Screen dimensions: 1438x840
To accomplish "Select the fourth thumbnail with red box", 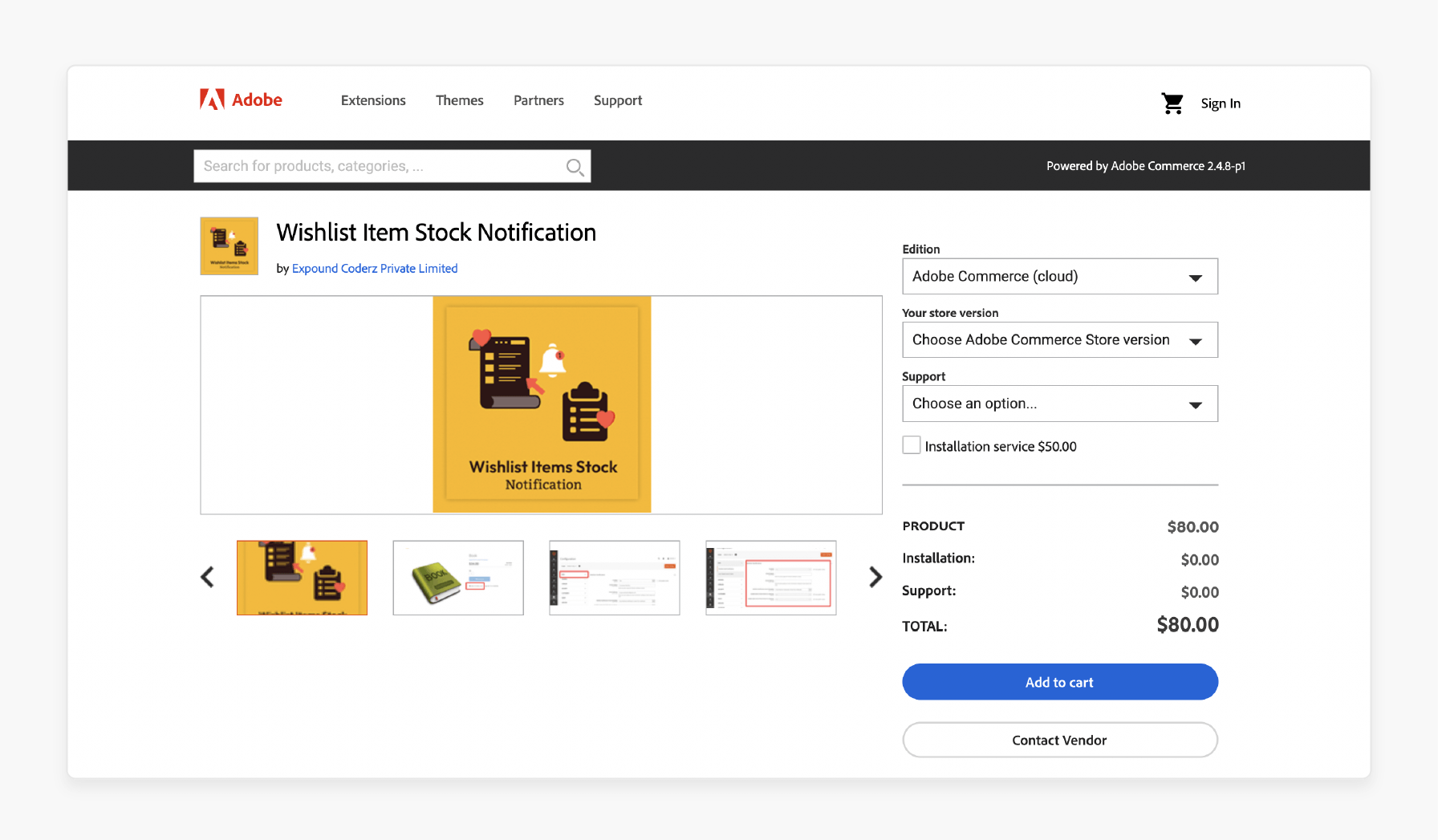I will tap(771, 578).
